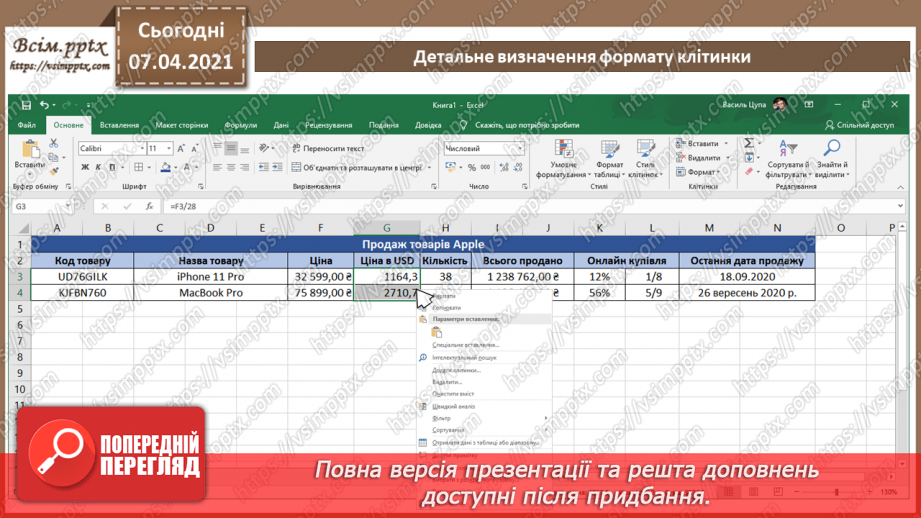921x518 pixels.
Task: Open the Файл tab
Action: coord(26,125)
